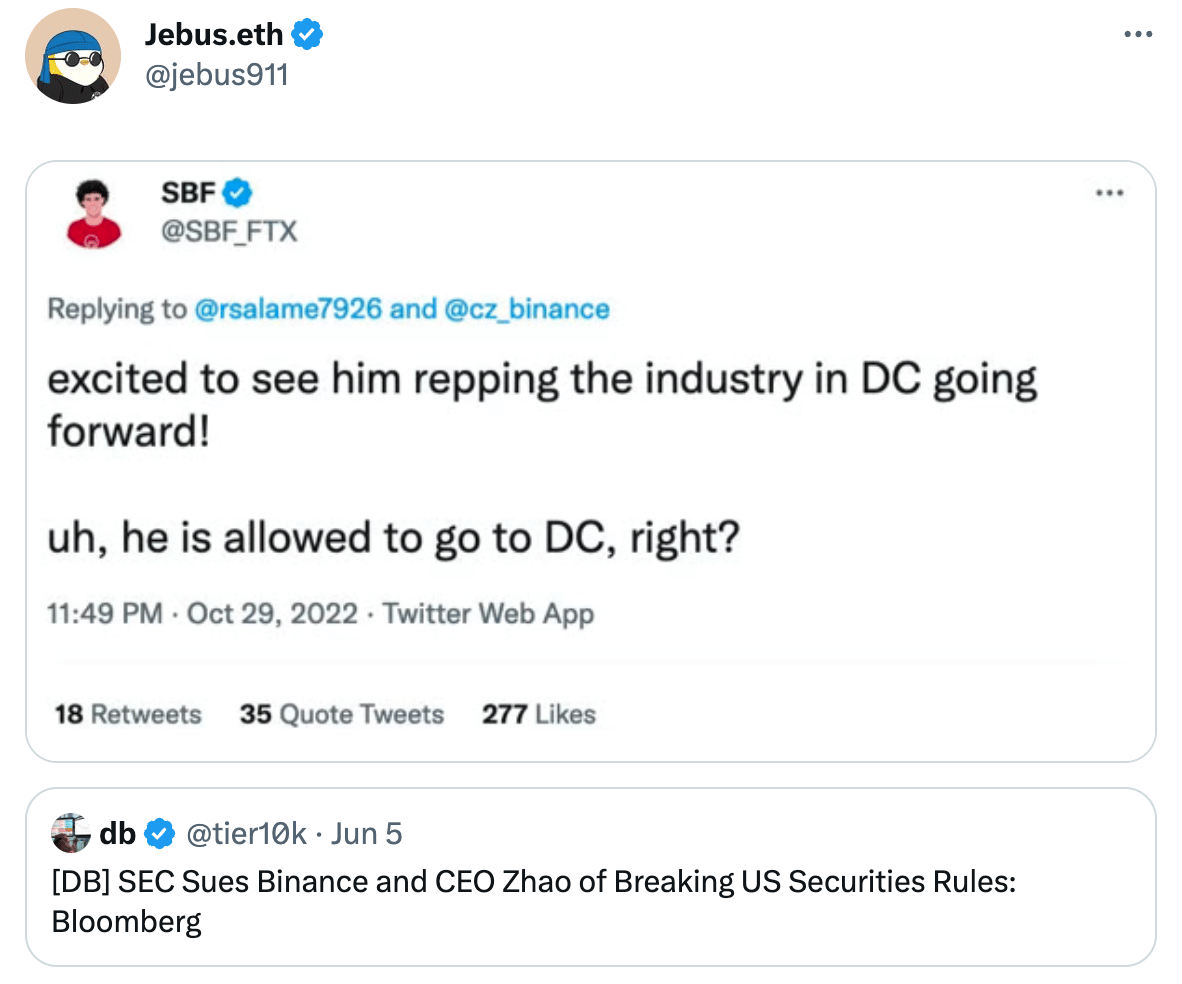View the 18 Retweets list

pos(128,714)
